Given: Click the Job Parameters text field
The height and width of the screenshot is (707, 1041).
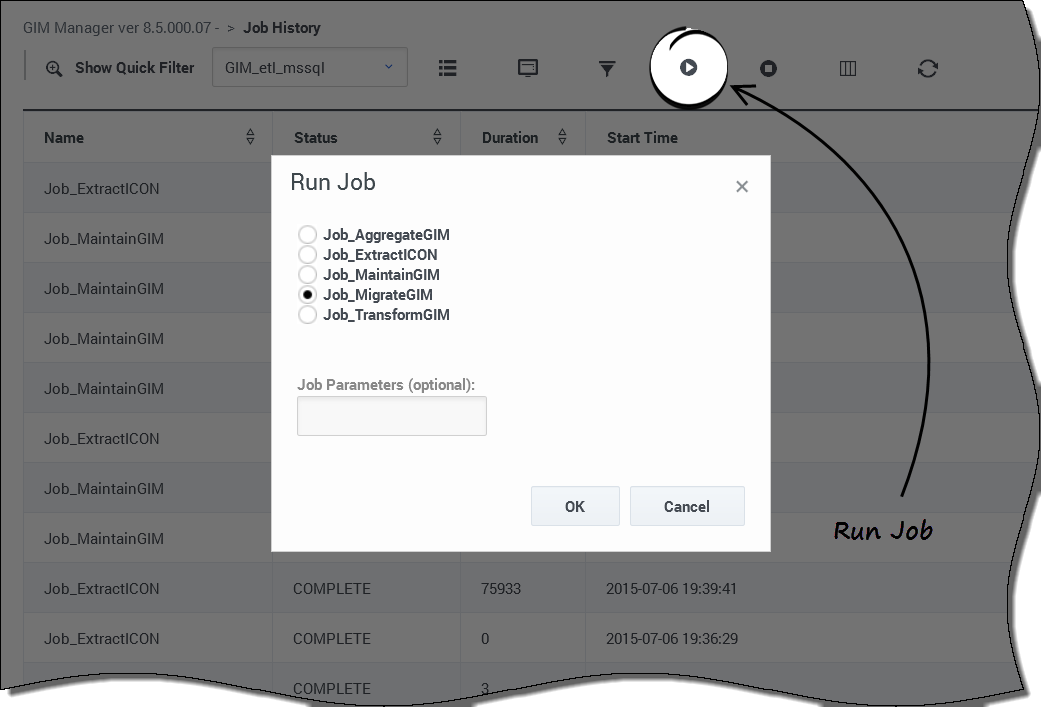Looking at the screenshot, I should [x=392, y=416].
